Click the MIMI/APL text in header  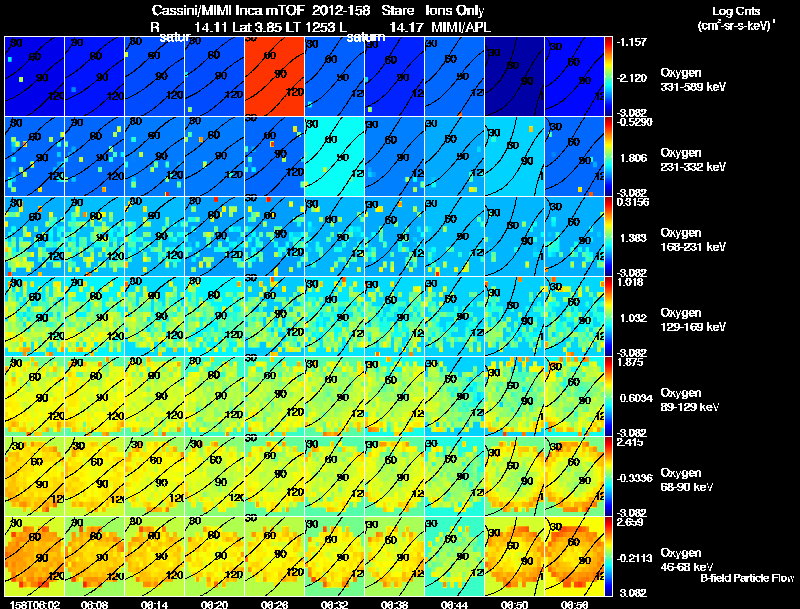click(461, 27)
